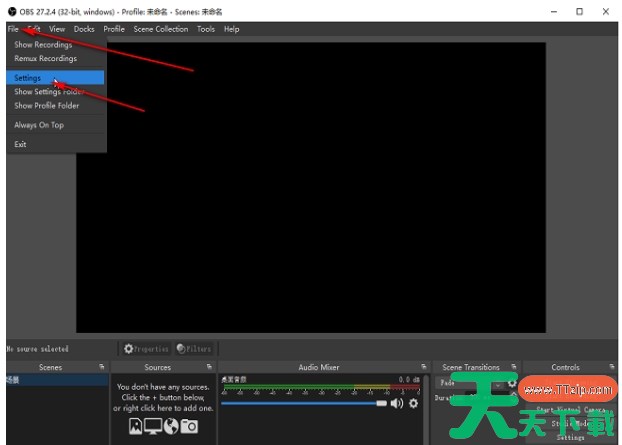Open the Scene Collection menu
Viewport: 622px width, 445px height.
click(x=160, y=29)
